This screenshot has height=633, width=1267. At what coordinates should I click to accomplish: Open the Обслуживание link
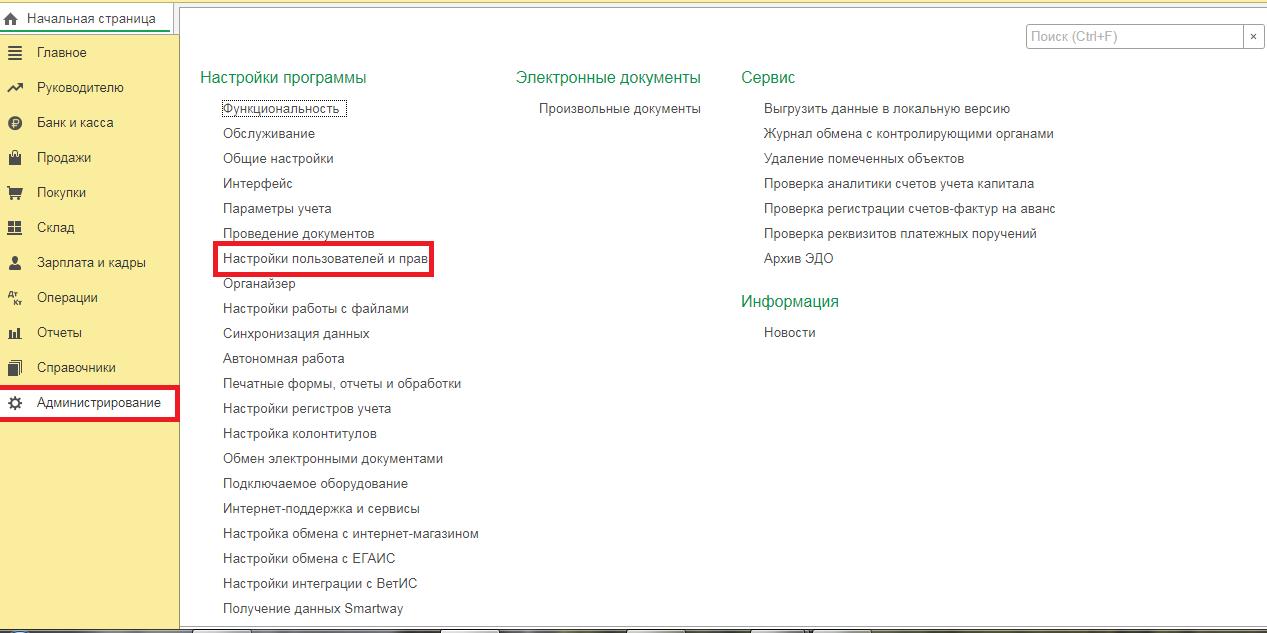[269, 134]
